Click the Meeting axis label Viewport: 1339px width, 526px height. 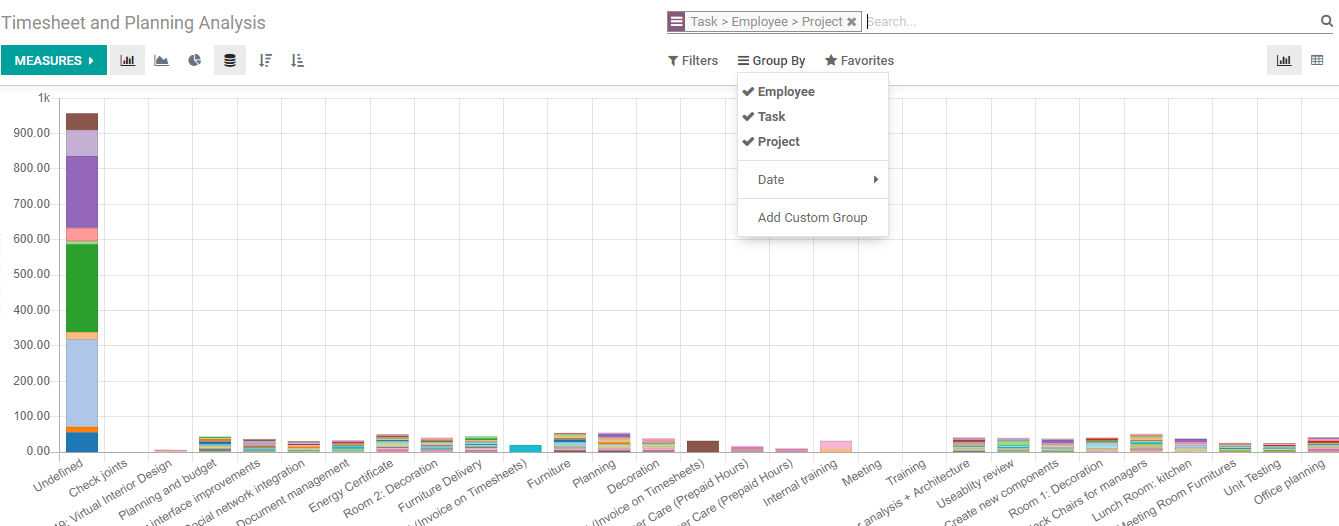(860, 475)
